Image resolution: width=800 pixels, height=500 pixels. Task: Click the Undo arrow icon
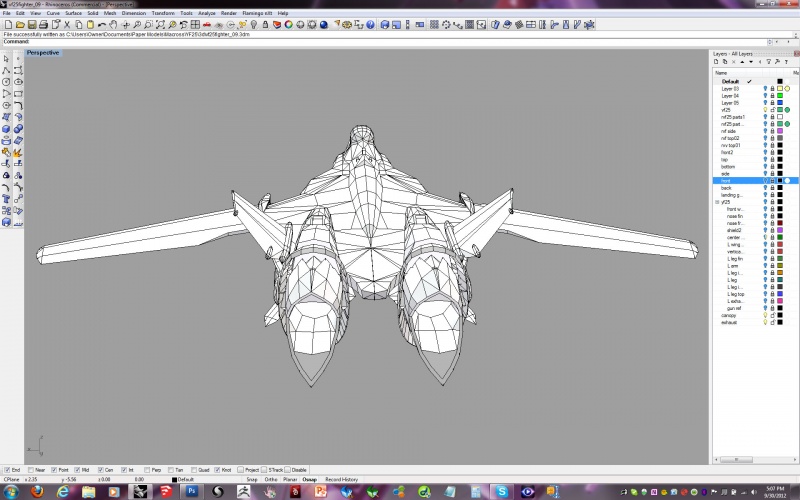pyautogui.click(x=102, y=24)
